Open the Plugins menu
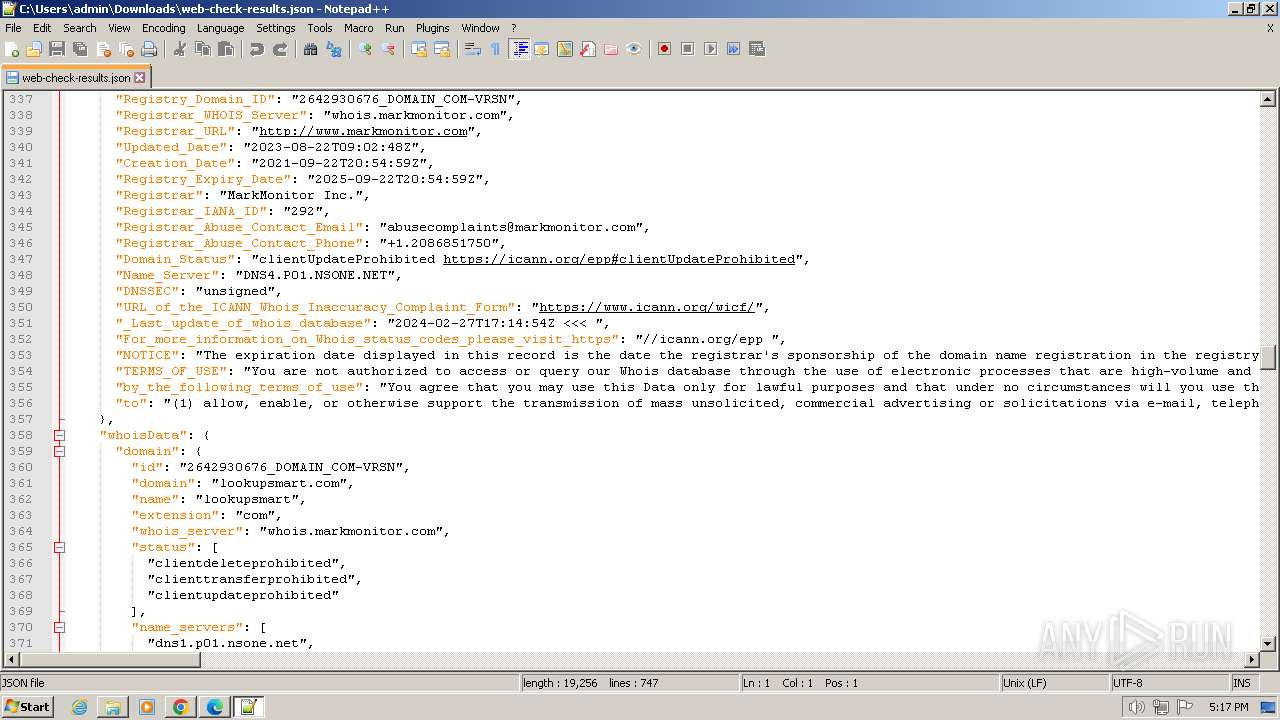 (432, 28)
